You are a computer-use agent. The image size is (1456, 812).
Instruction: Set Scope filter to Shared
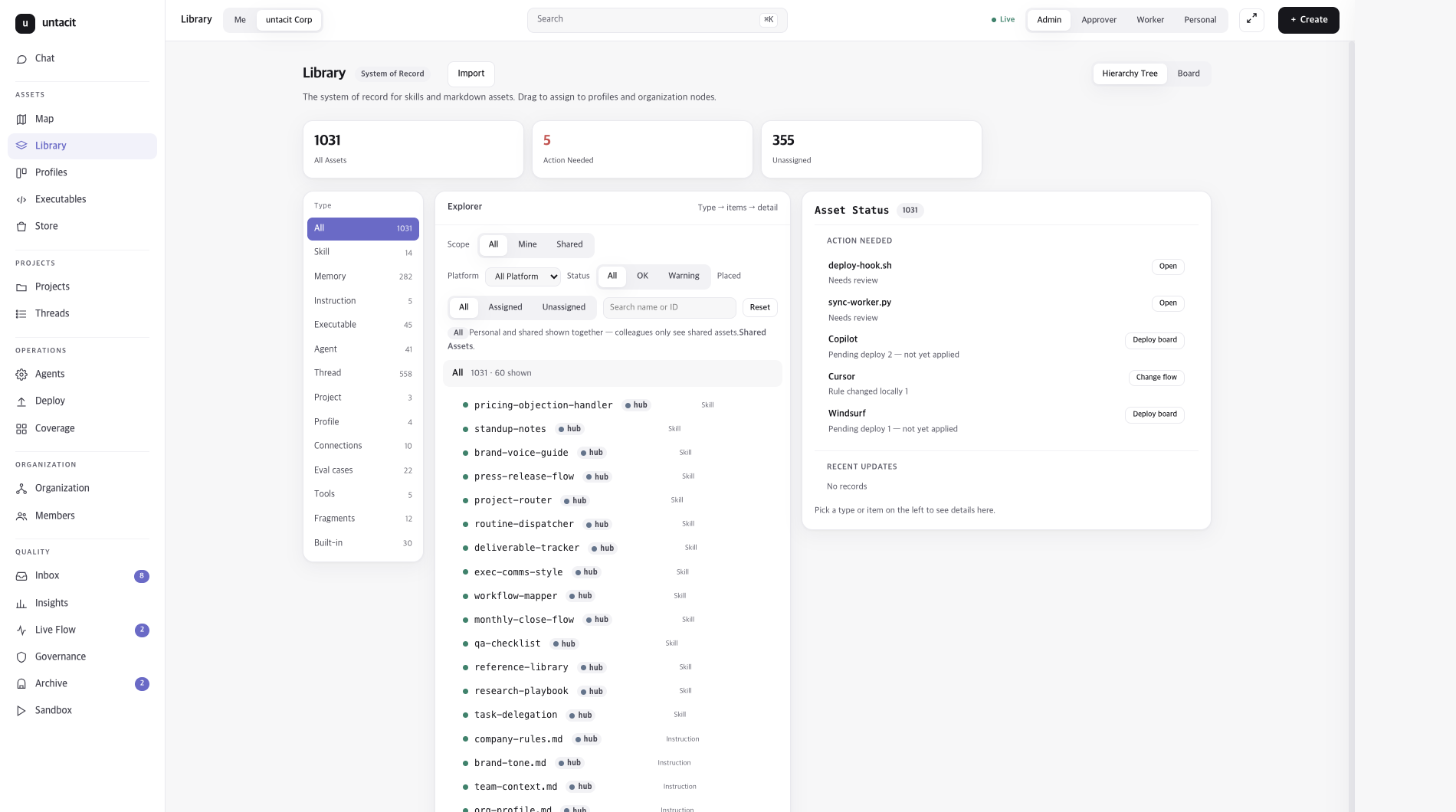click(x=569, y=244)
